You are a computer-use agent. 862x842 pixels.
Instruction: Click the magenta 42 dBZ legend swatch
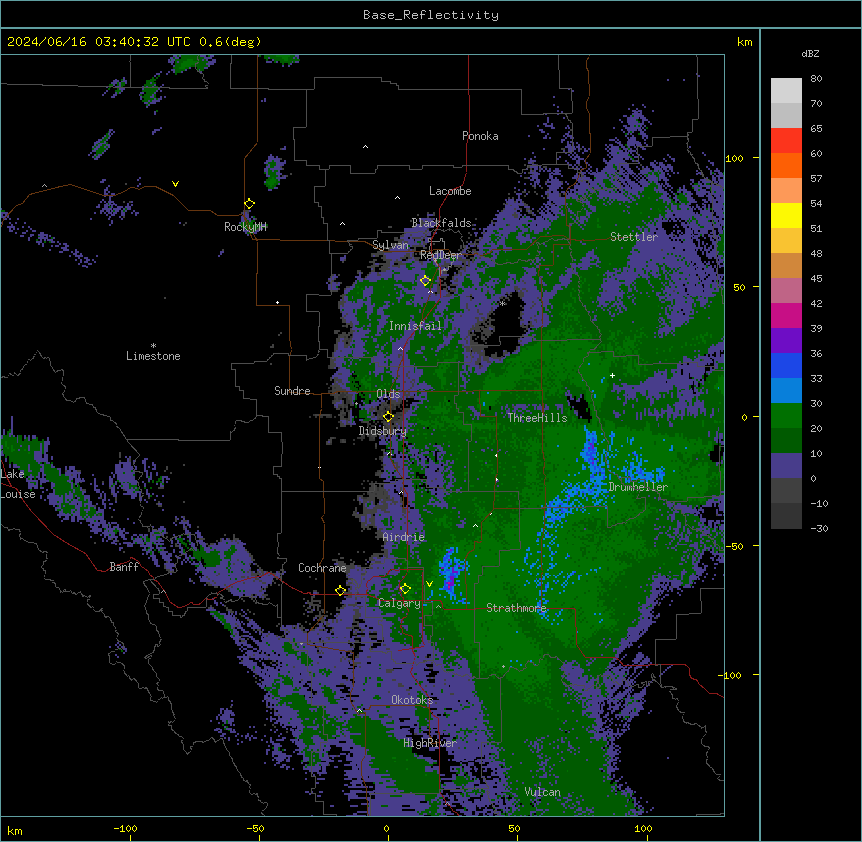click(x=786, y=315)
